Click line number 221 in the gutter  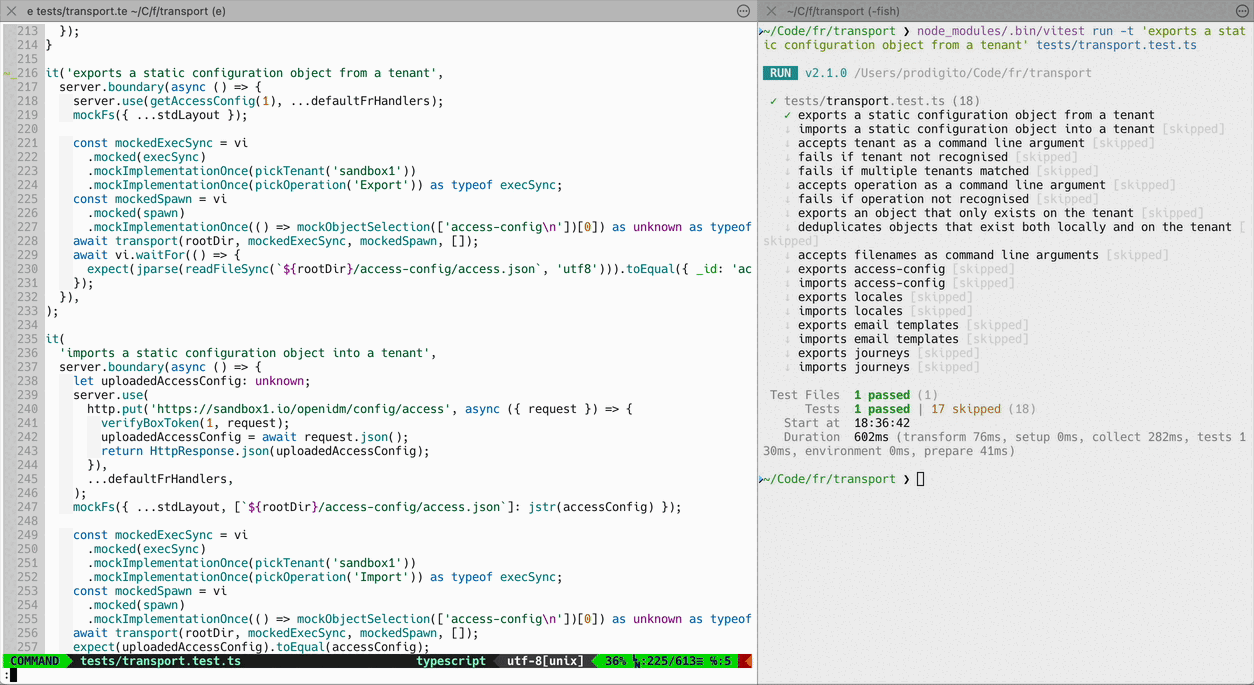(27, 143)
